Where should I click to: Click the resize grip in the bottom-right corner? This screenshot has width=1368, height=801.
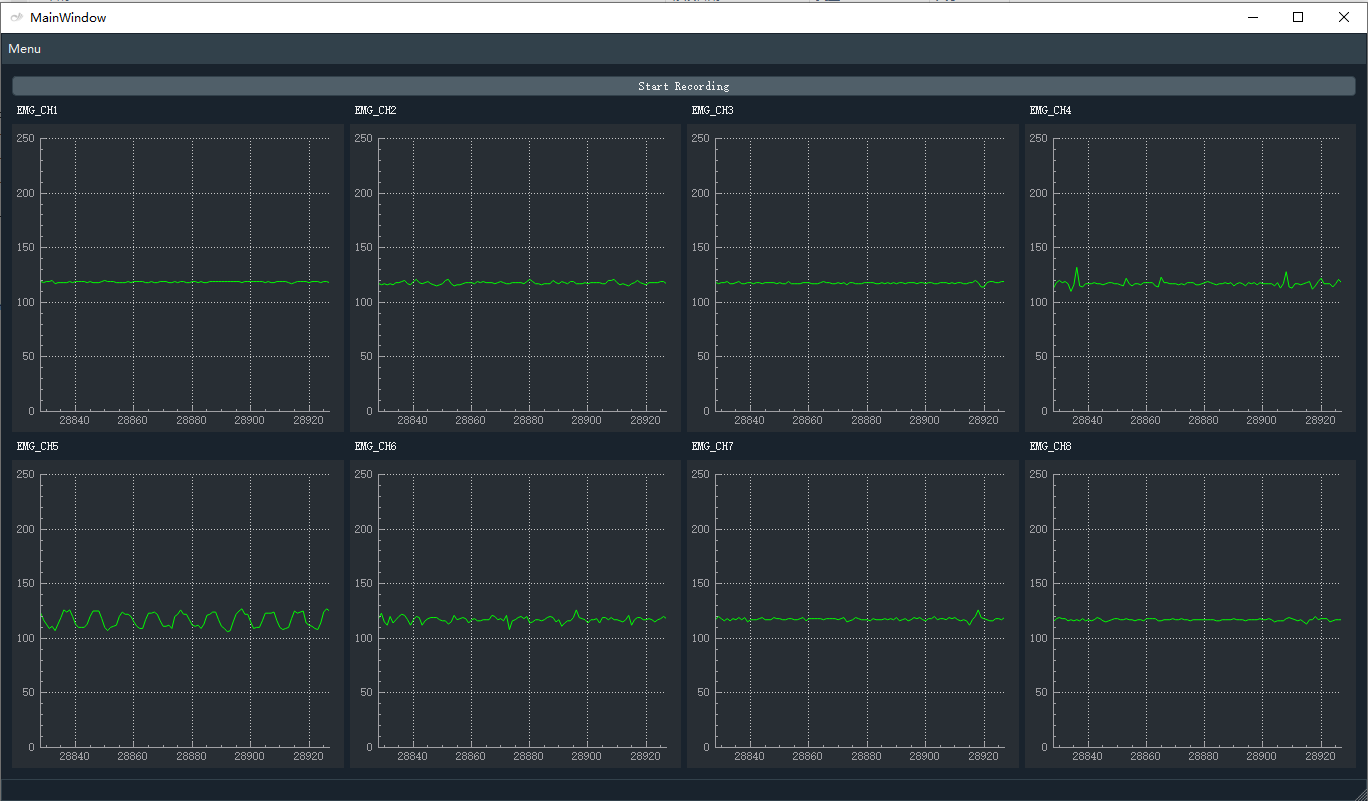pyautogui.click(x=1360, y=793)
